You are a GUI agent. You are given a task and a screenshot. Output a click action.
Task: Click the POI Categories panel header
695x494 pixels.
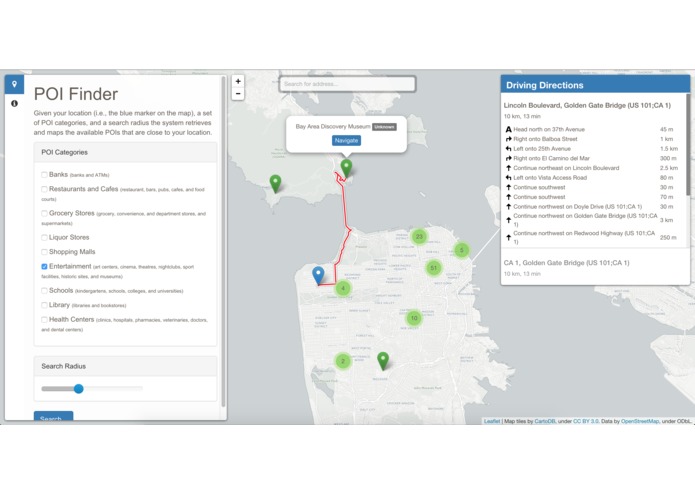(125, 152)
